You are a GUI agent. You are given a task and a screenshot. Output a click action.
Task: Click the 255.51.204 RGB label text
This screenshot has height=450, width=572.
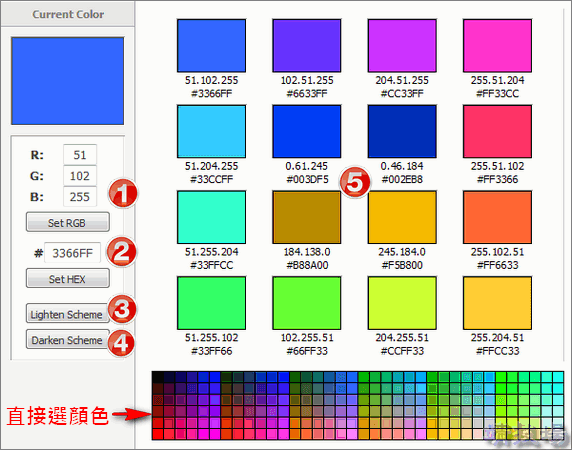point(497,80)
